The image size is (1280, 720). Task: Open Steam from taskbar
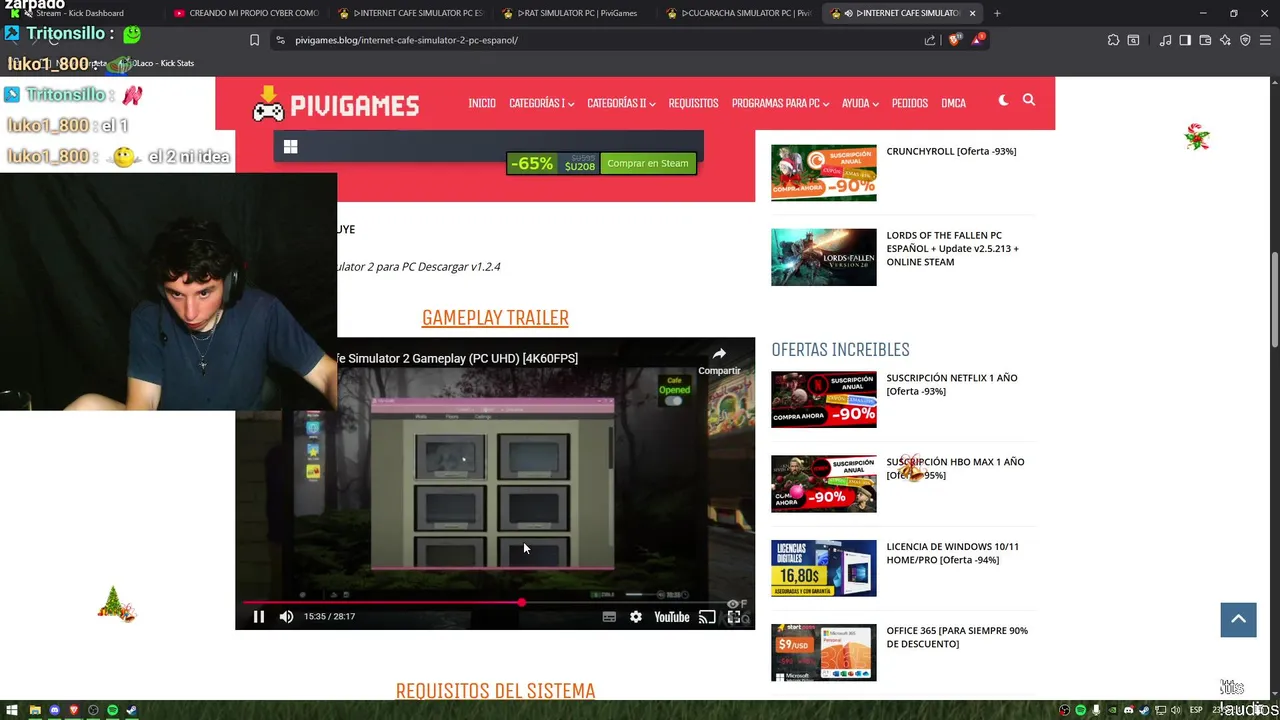pos(131,710)
